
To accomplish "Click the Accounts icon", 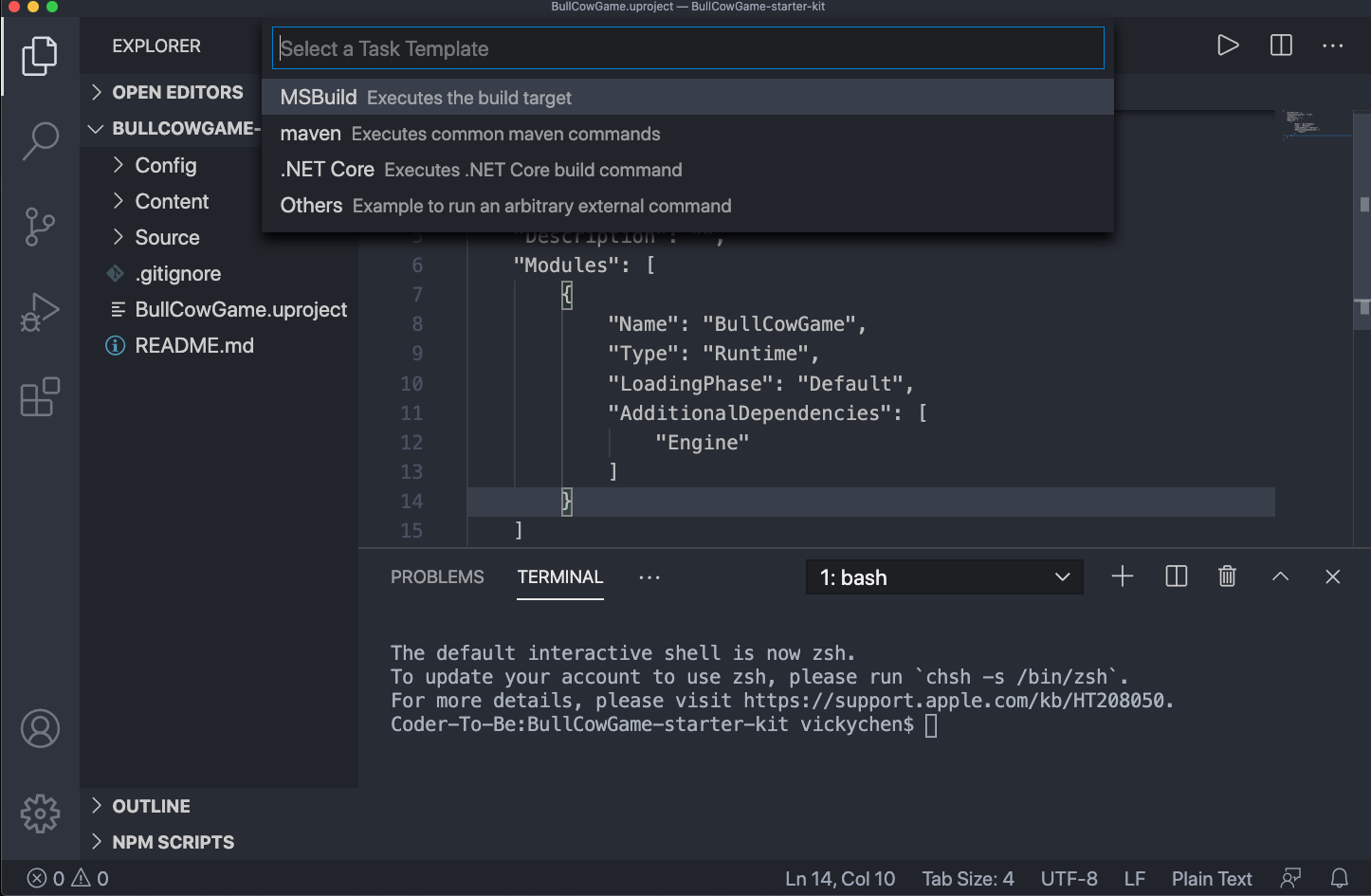I will click(x=40, y=728).
